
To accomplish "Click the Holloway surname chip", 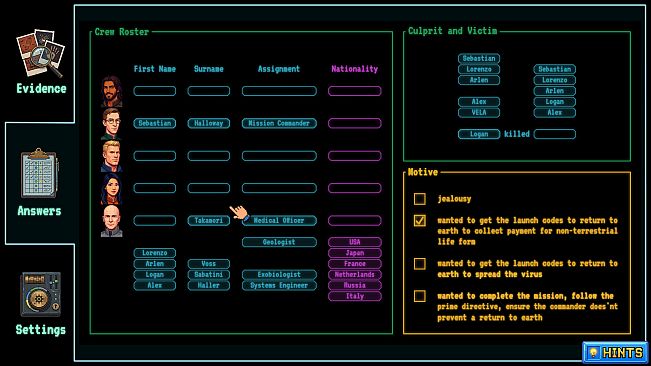I will pyautogui.click(x=208, y=123).
